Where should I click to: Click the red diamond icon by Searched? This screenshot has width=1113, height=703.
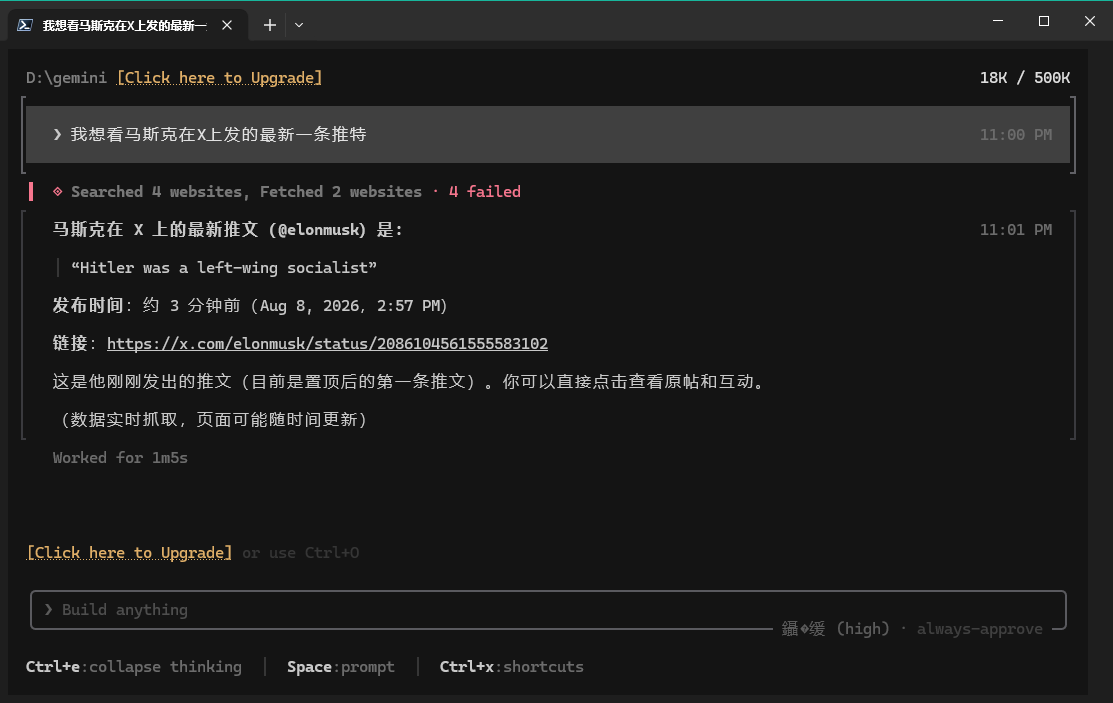coord(57,192)
